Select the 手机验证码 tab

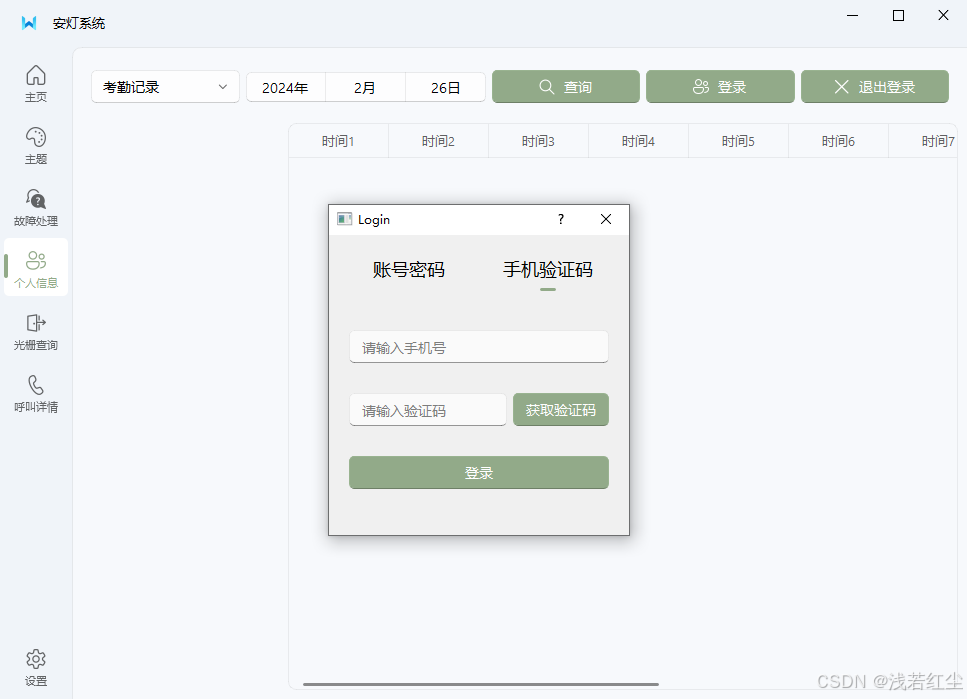click(547, 270)
